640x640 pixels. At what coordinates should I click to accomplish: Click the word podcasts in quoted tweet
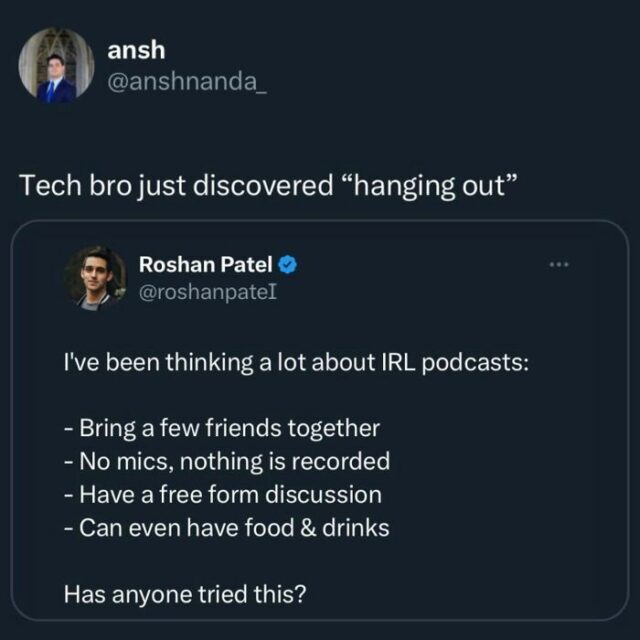coord(475,364)
